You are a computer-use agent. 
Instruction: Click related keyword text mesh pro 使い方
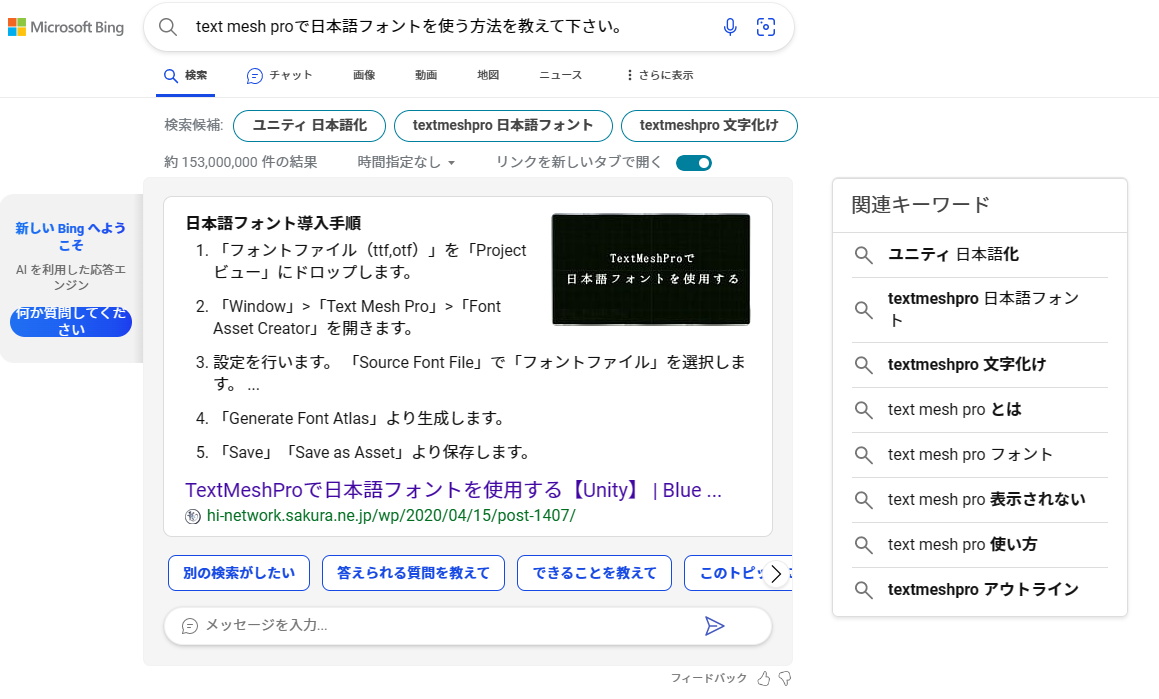(x=962, y=545)
